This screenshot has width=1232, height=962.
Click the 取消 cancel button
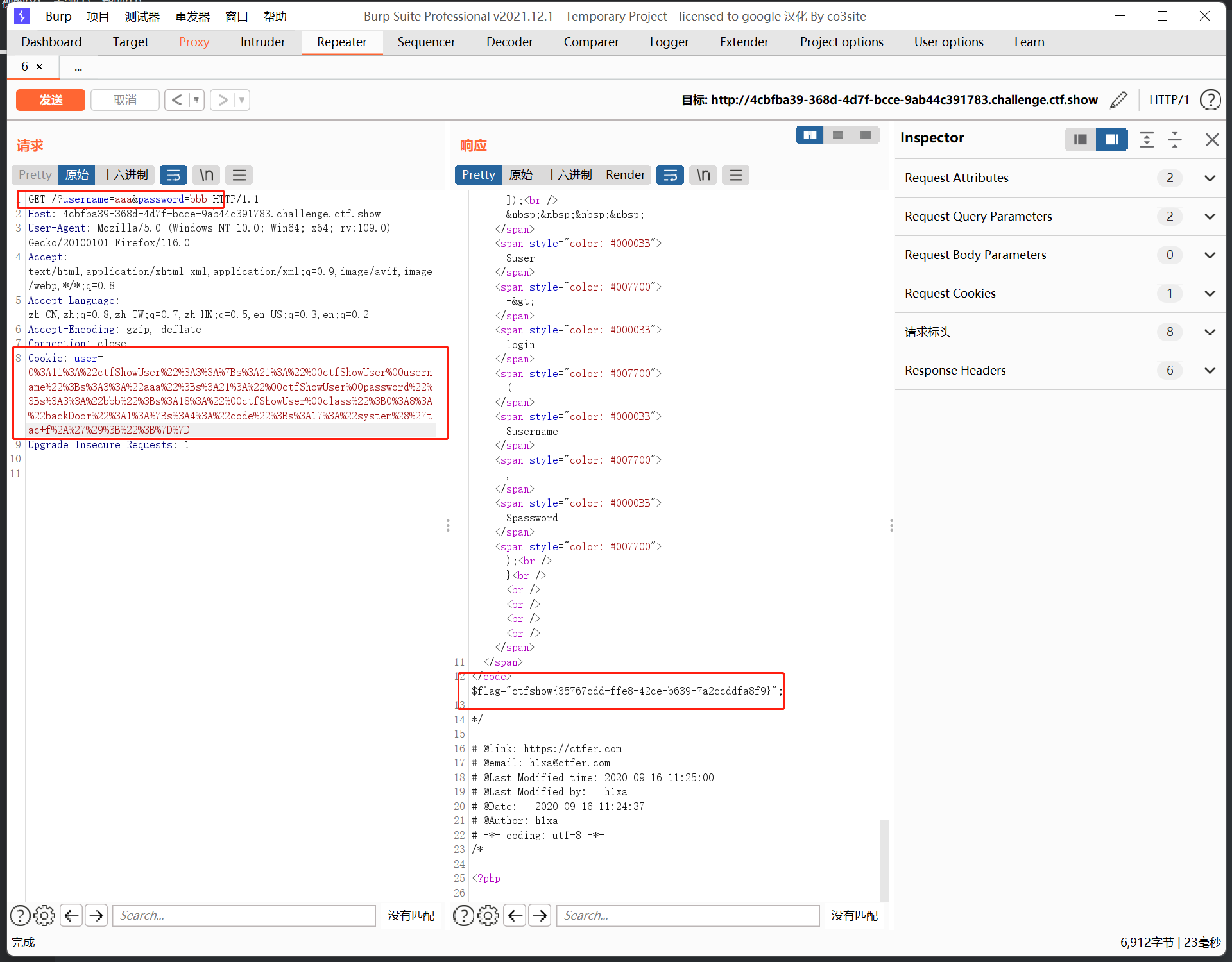(124, 100)
